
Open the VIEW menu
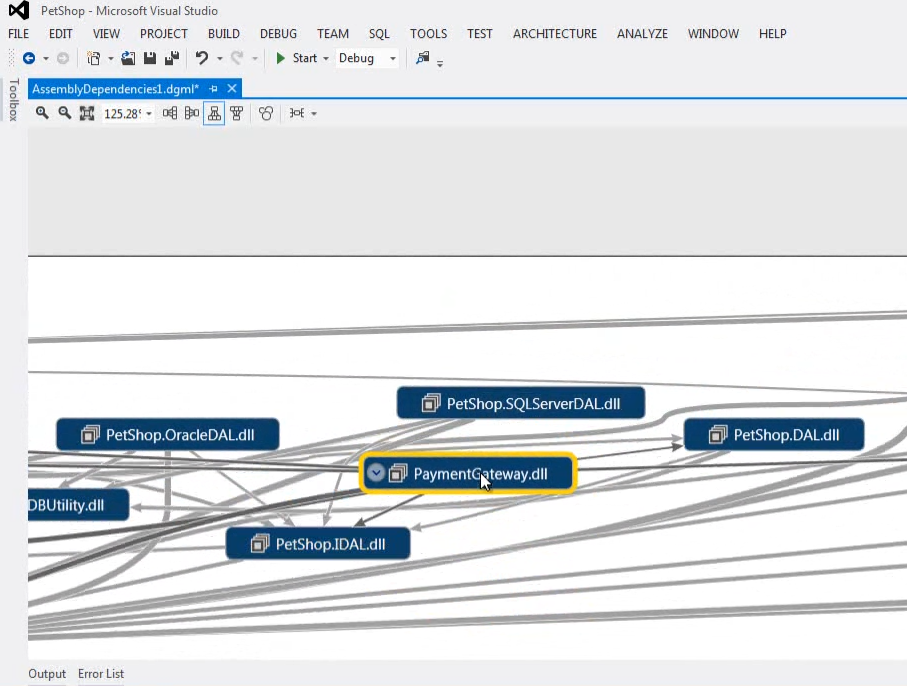point(106,34)
